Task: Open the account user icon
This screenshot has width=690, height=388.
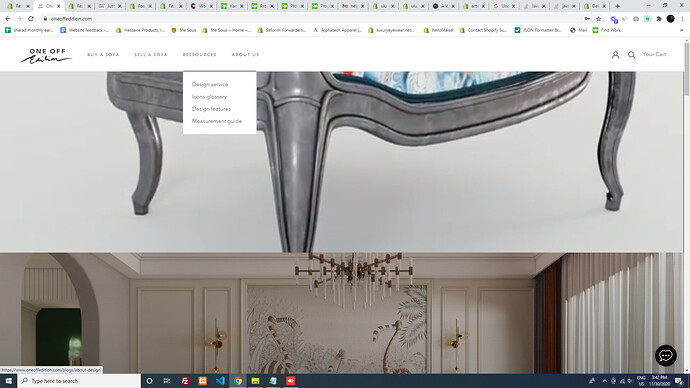Action: point(615,55)
